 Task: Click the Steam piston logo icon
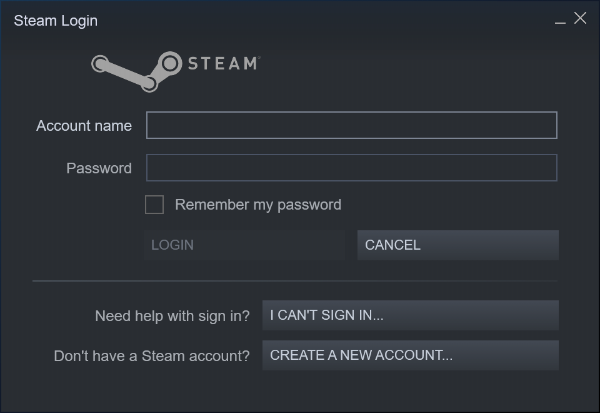click(137, 72)
